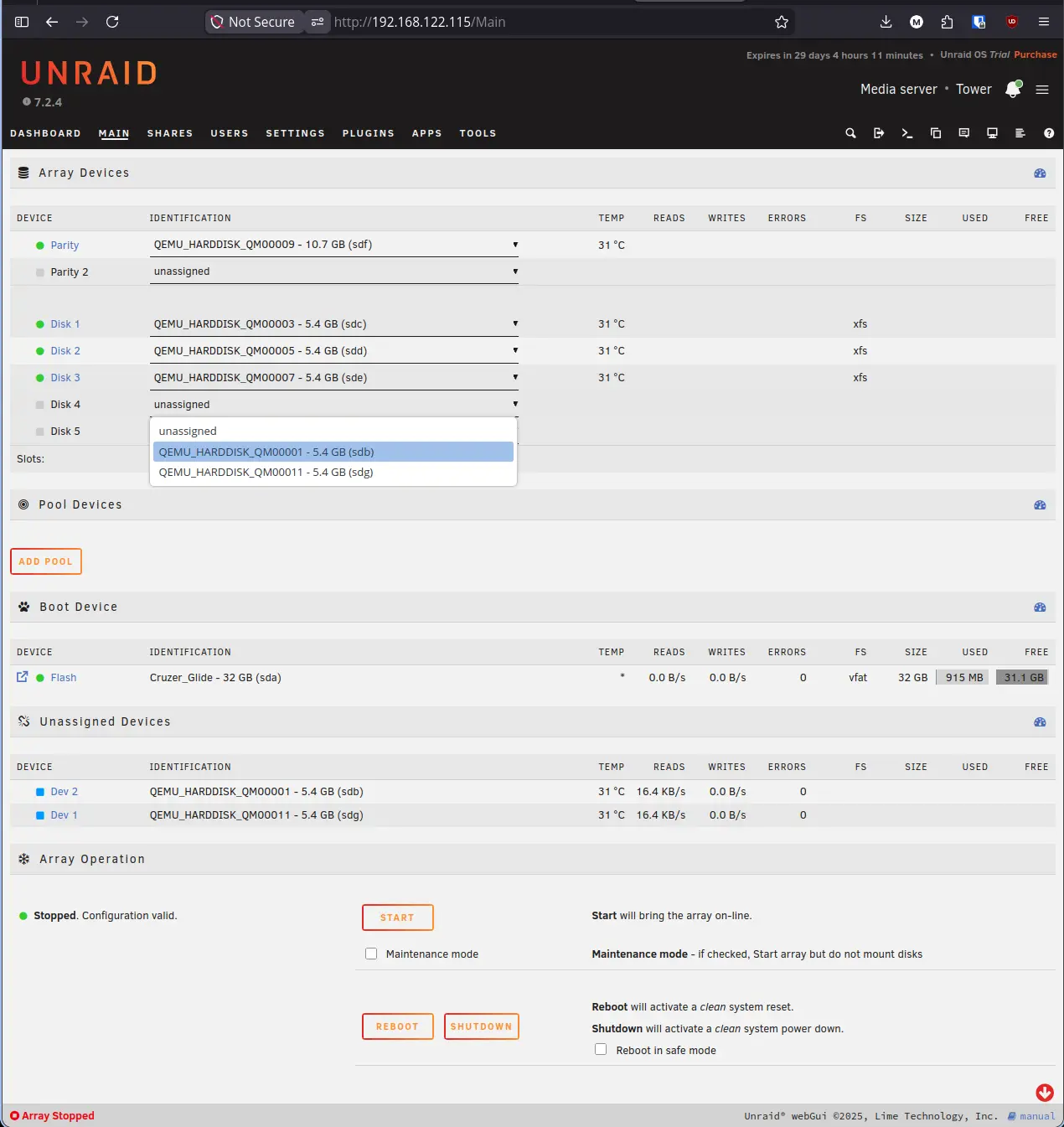Click the help question mark icon
The image size is (1064, 1127).
pos(1049,133)
